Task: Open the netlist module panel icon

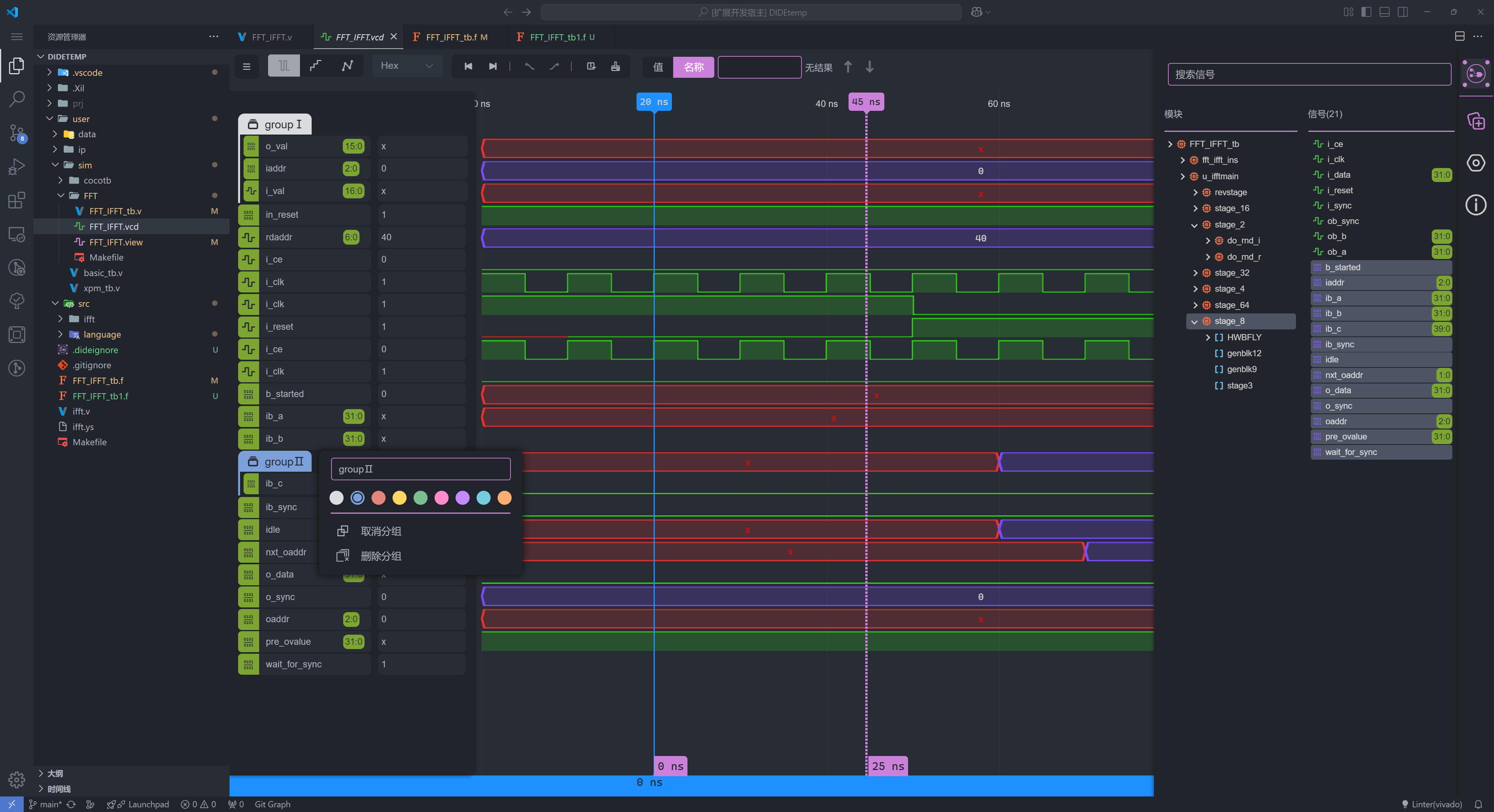Action: coord(1475,73)
